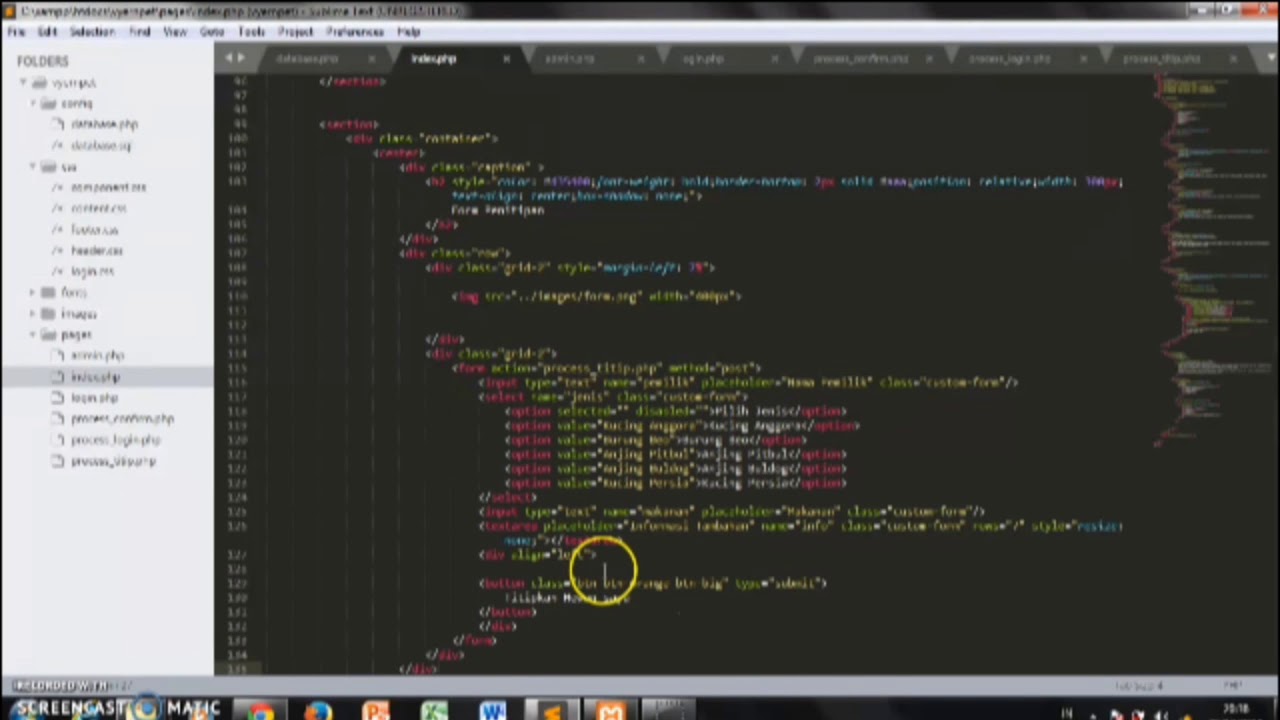
Task: Click the admin.php file icon in sidebar
Action: click(x=58, y=356)
